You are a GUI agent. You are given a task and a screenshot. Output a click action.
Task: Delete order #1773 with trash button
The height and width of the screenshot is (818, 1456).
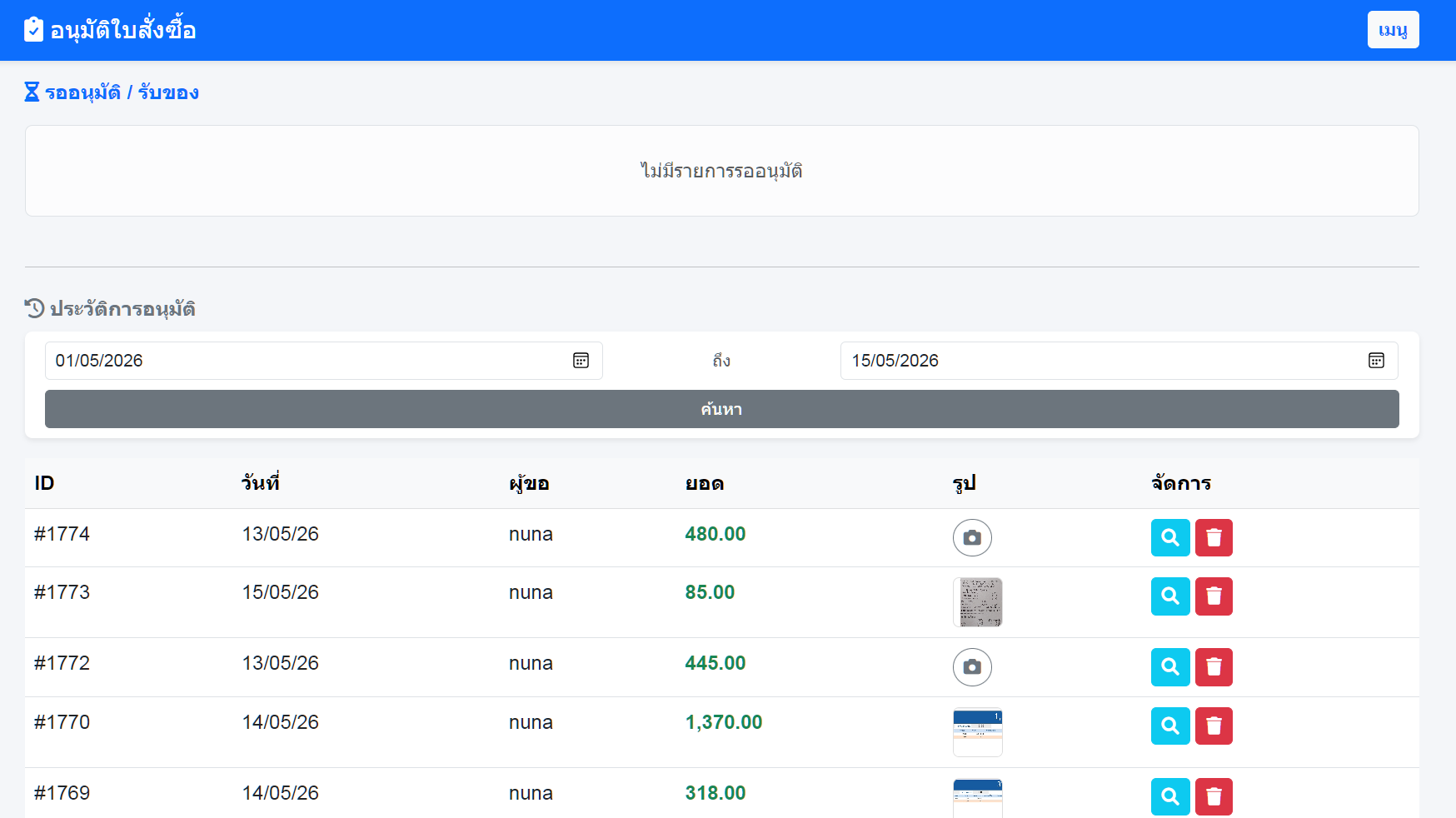pyautogui.click(x=1214, y=596)
